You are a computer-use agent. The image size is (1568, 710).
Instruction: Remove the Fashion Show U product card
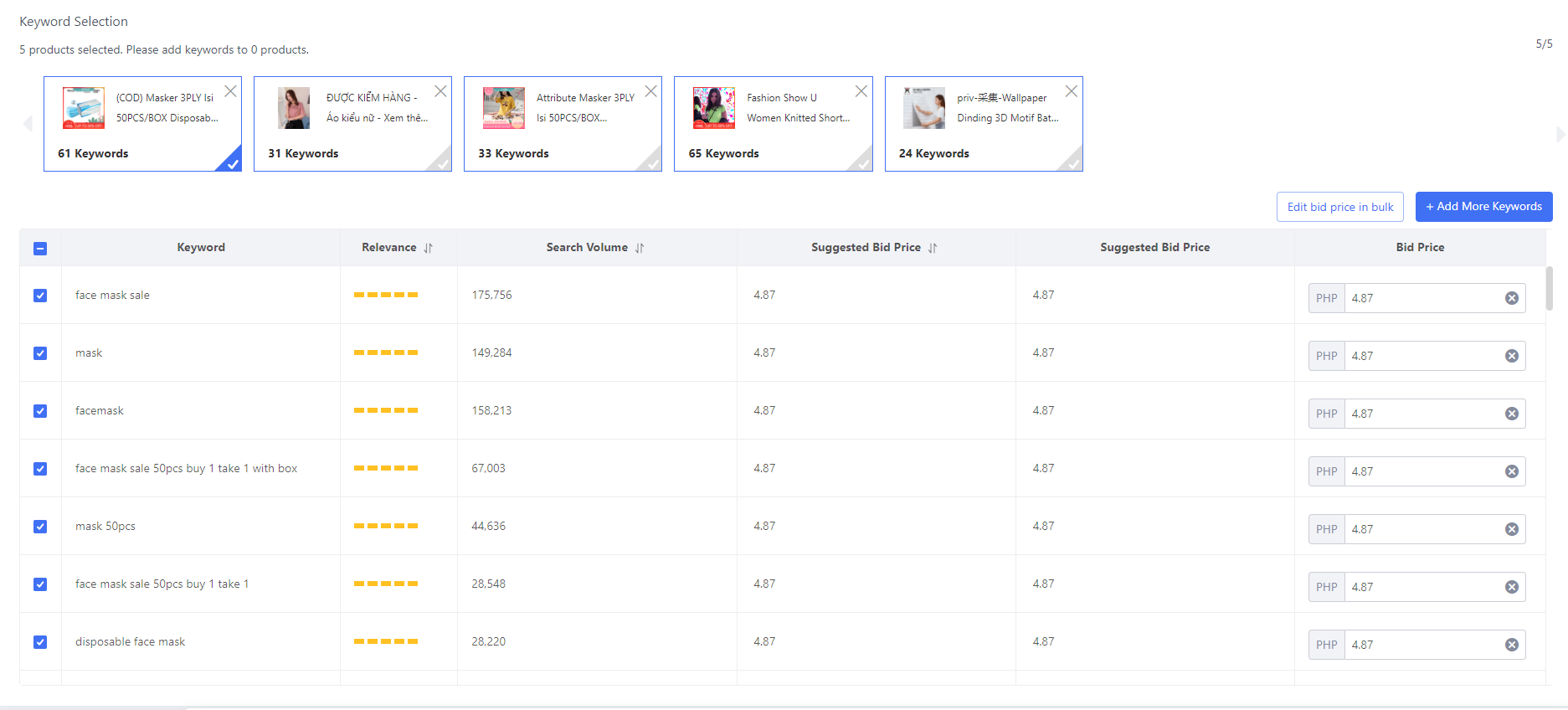click(861, 91)
